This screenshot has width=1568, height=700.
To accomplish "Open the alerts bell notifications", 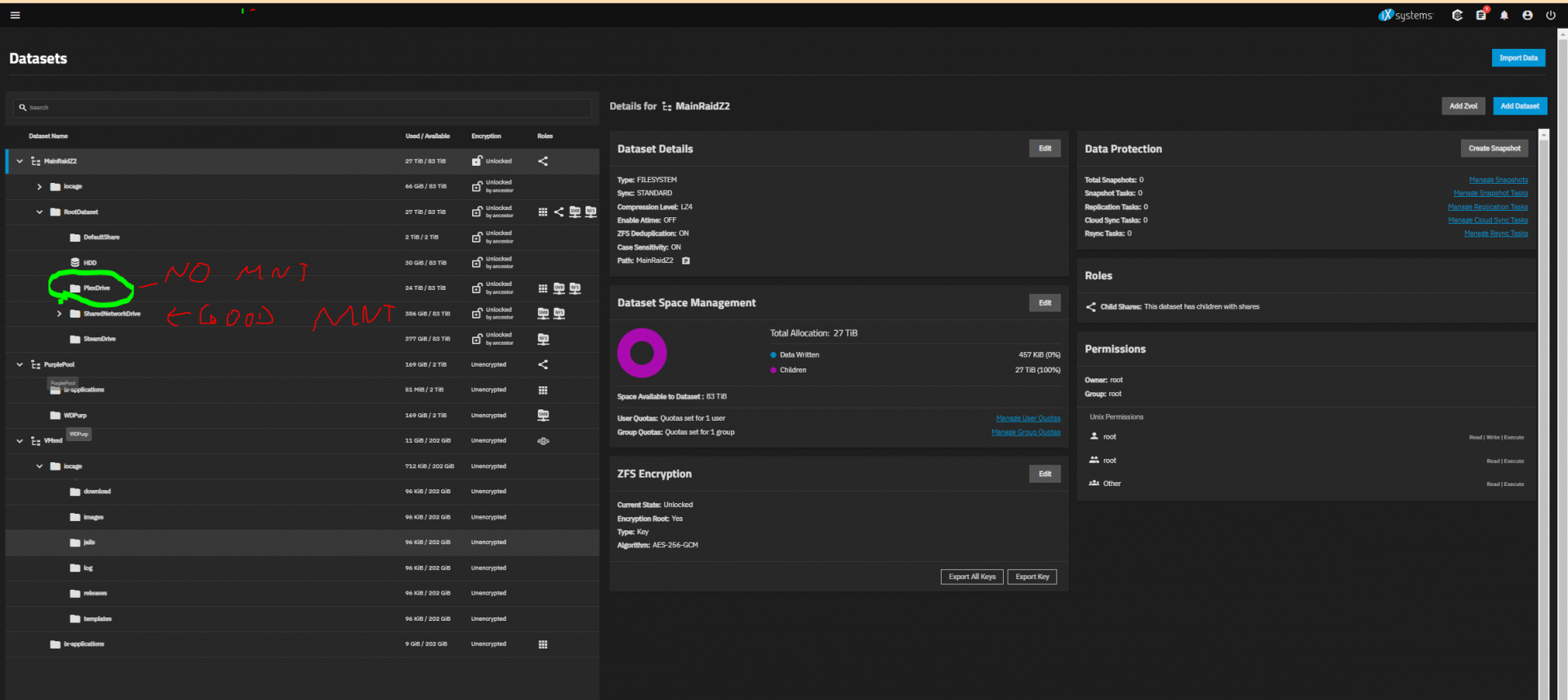I will point(1503,15).
